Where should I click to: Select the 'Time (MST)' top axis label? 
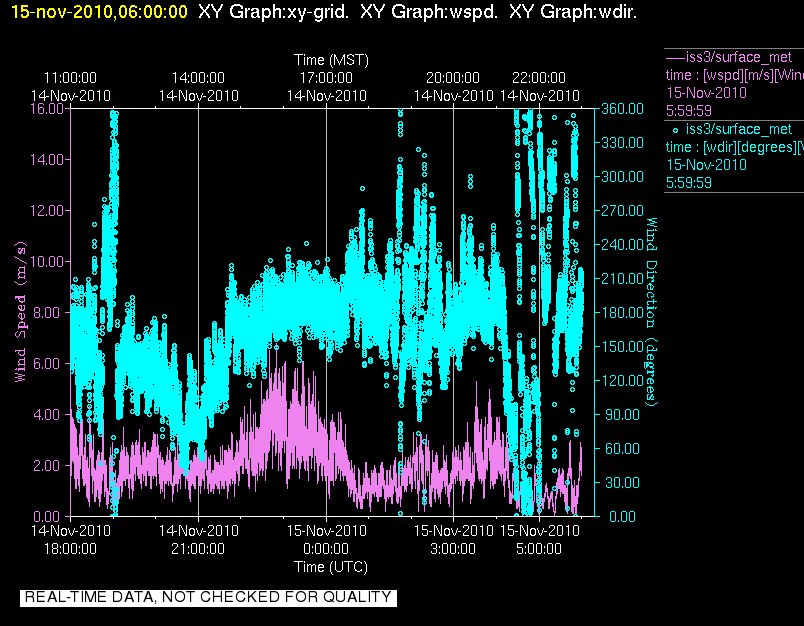pos(331,60)
